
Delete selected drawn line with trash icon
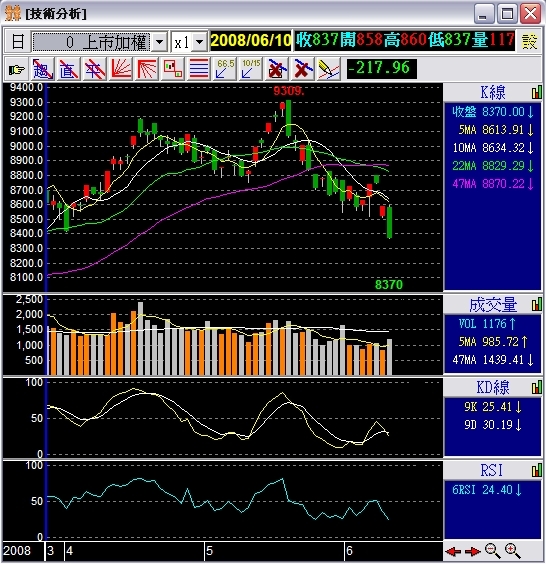coord(277,69)
